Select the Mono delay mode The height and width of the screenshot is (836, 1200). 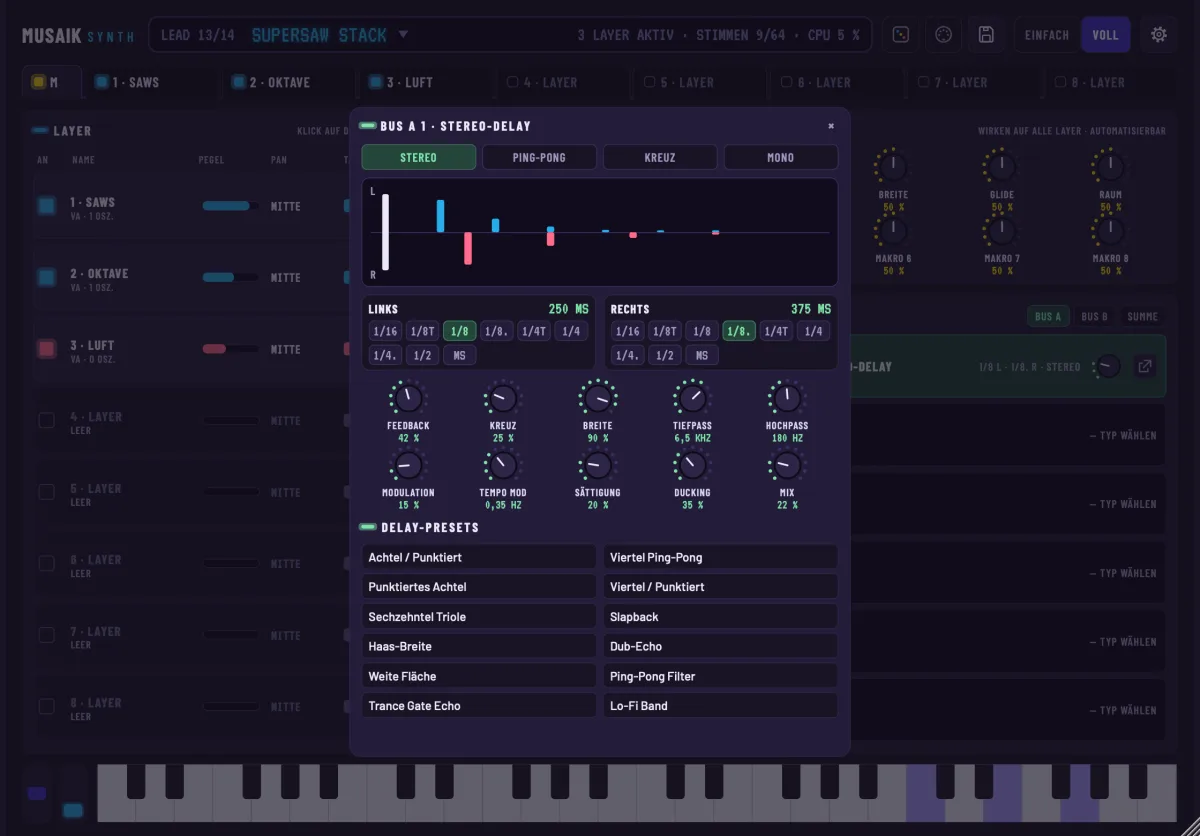[x=781, y=157]
